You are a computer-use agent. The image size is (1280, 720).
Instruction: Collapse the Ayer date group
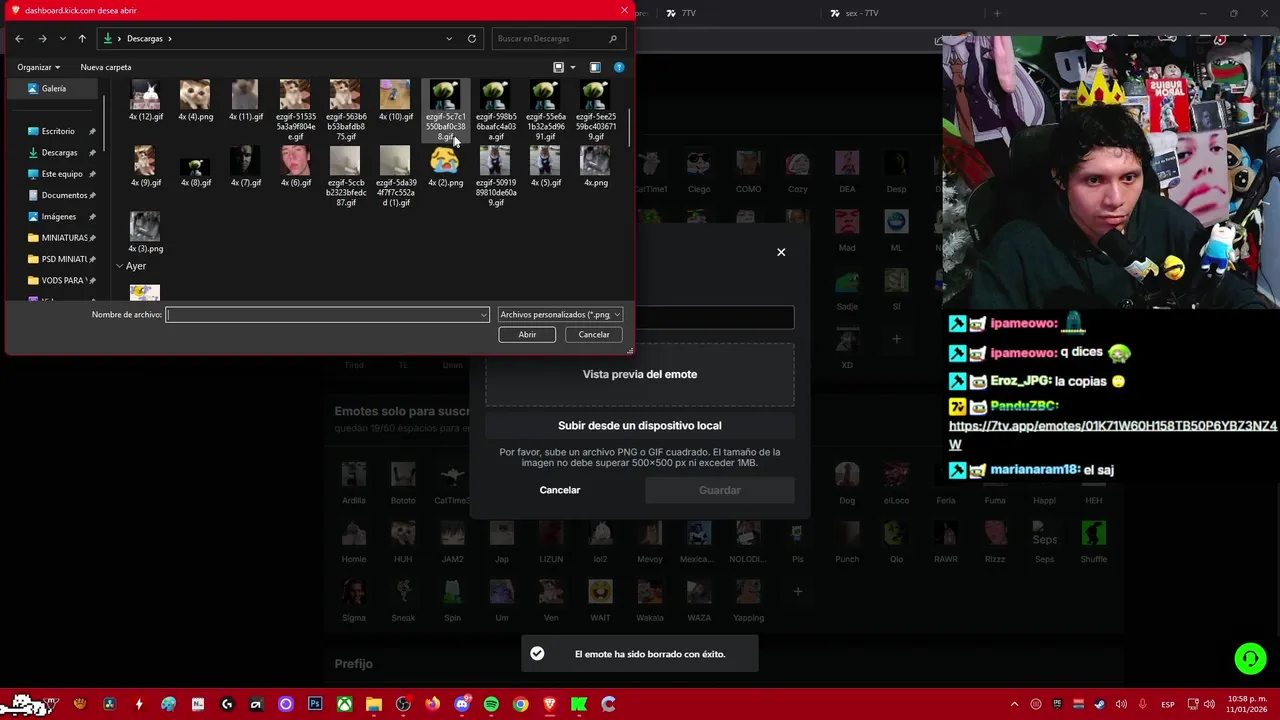120,266
